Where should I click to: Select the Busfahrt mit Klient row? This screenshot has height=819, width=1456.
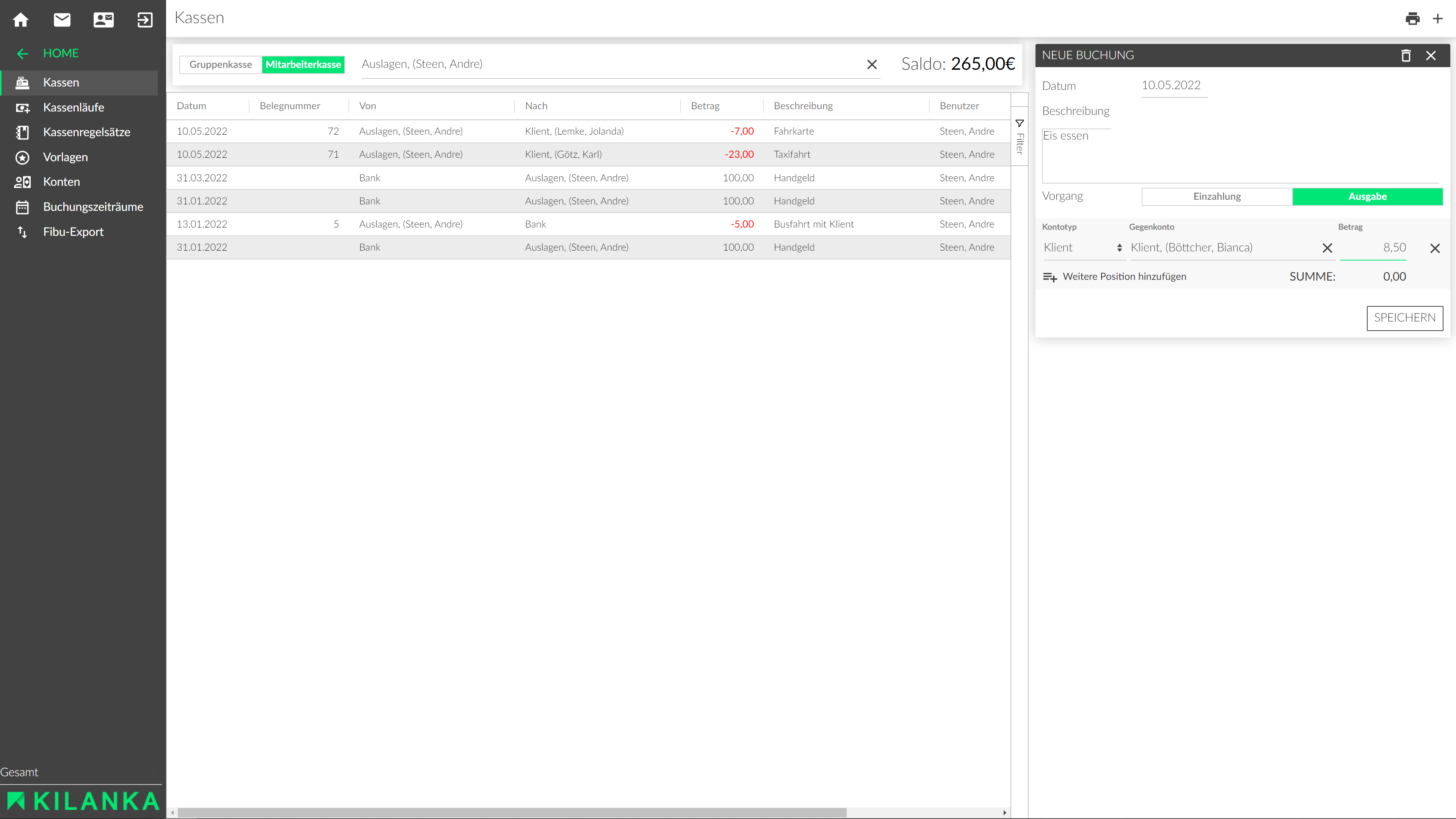pyautogui.click(x=588, y=224)
